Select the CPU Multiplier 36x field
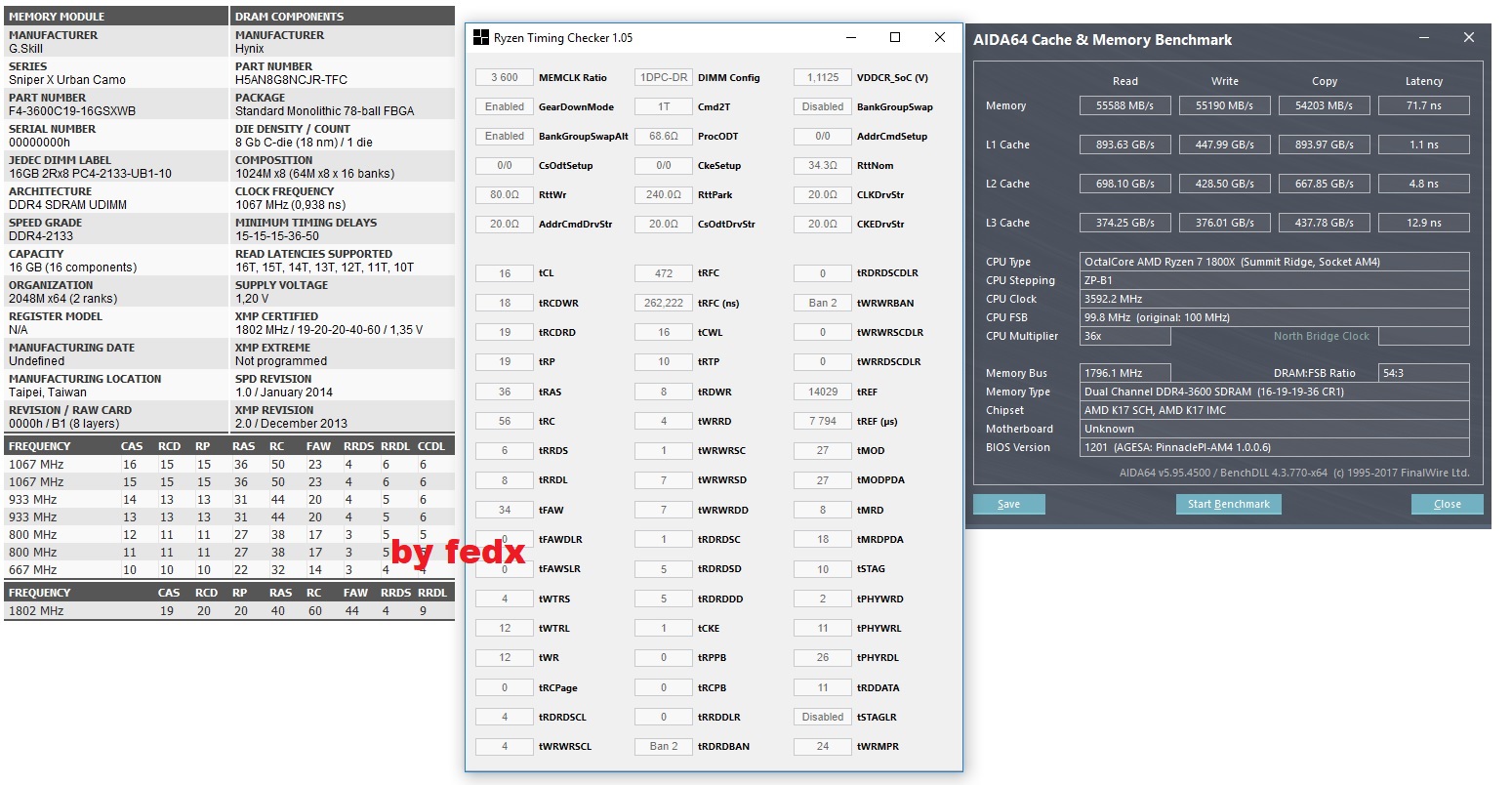This screenshot has height=785, width=1512. (x=1125, y=336)
